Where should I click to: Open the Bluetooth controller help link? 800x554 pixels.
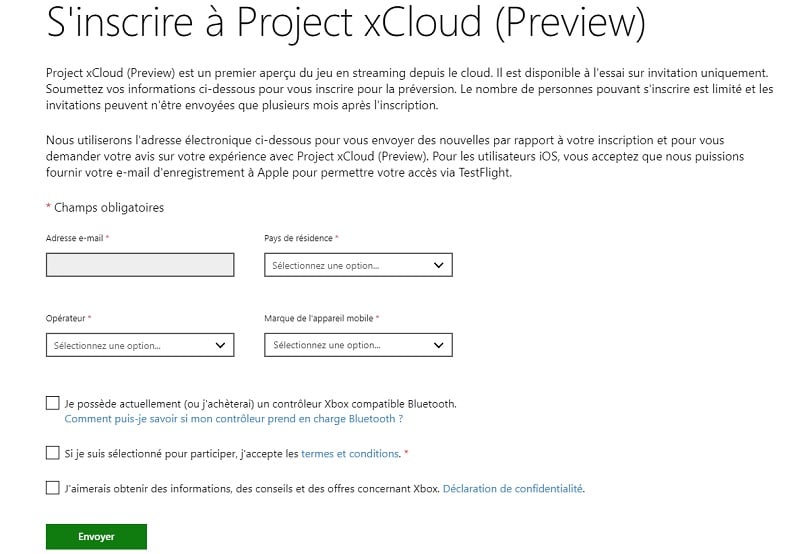(x=233, y=419)
